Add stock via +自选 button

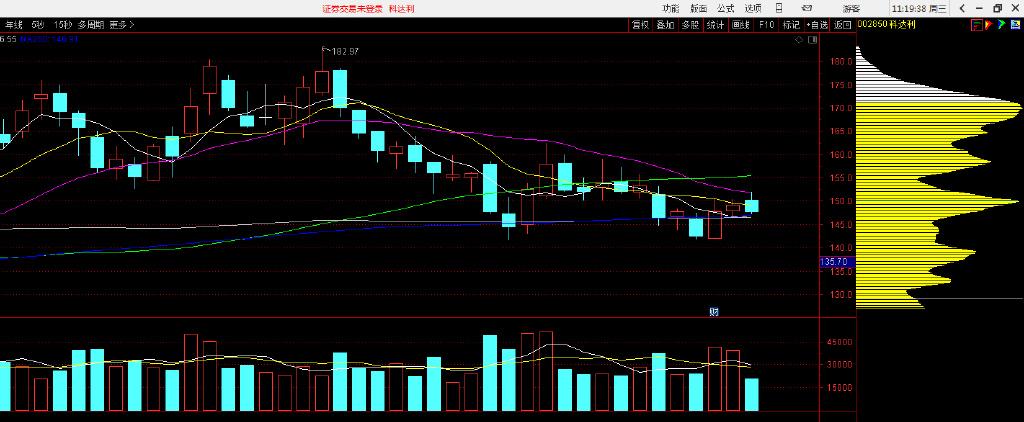pyautogui.click(x=817, y=25)
